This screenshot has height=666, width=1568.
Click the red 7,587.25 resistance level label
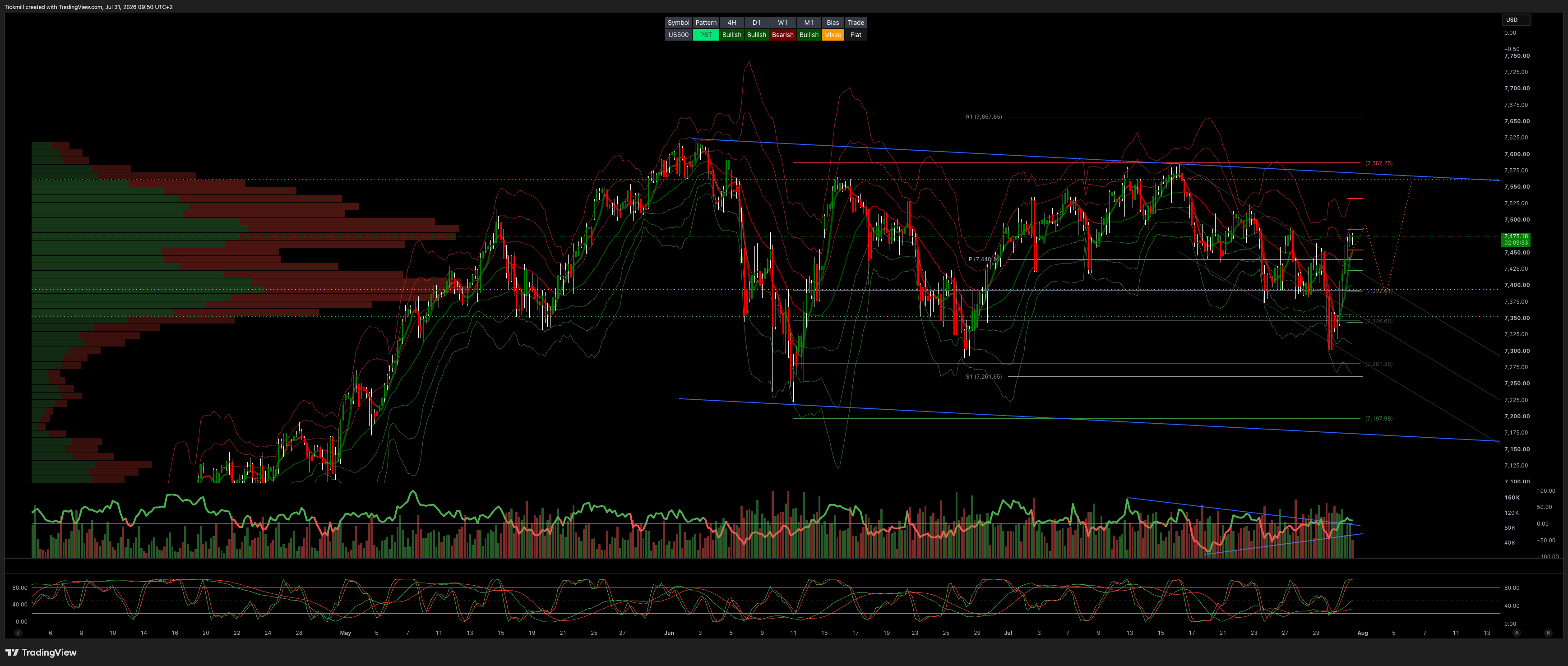pyautogui.click(x=1378, y=163)
